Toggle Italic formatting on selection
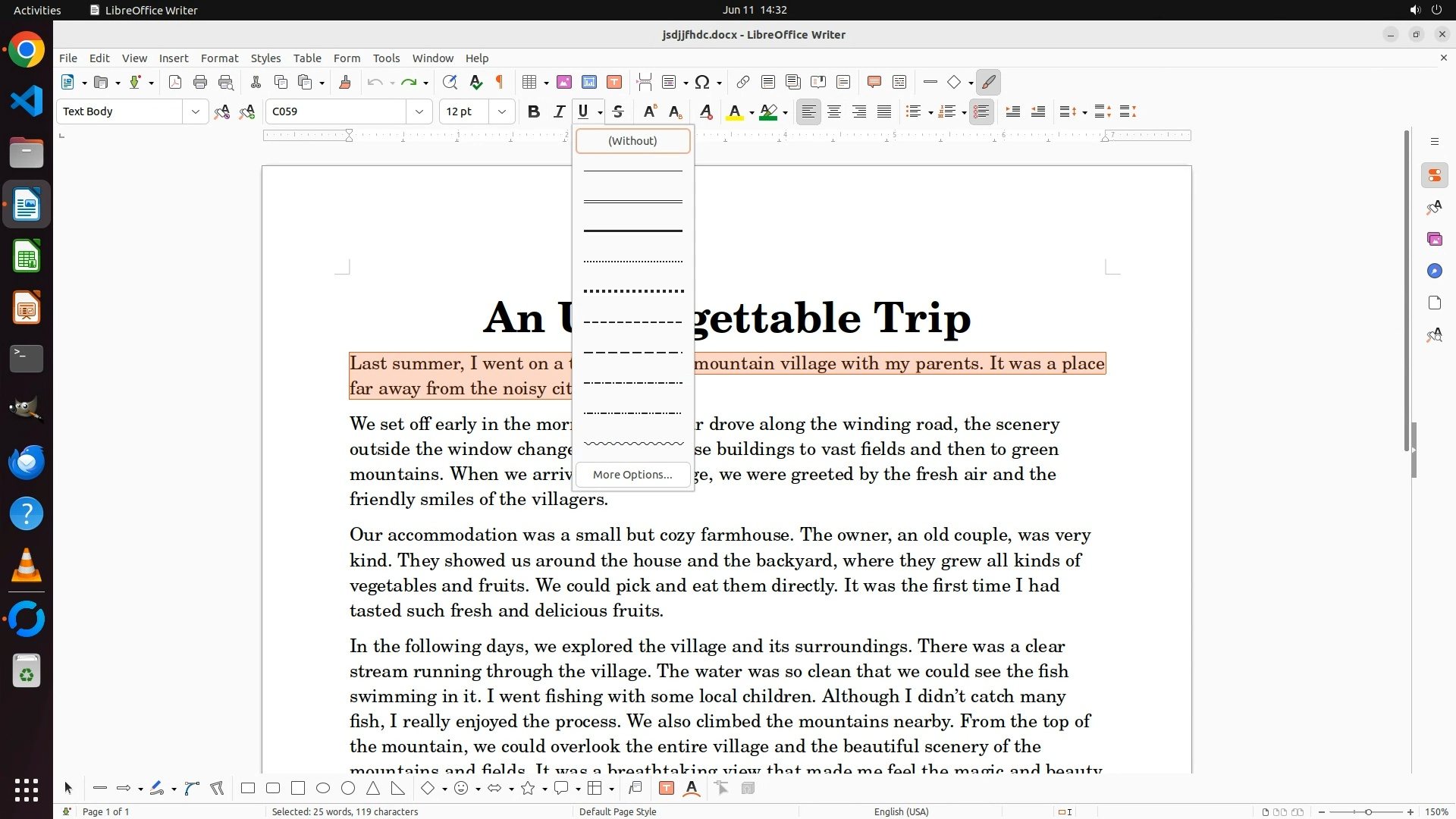Screen dimensions: 1456x819 click(559, 112)
